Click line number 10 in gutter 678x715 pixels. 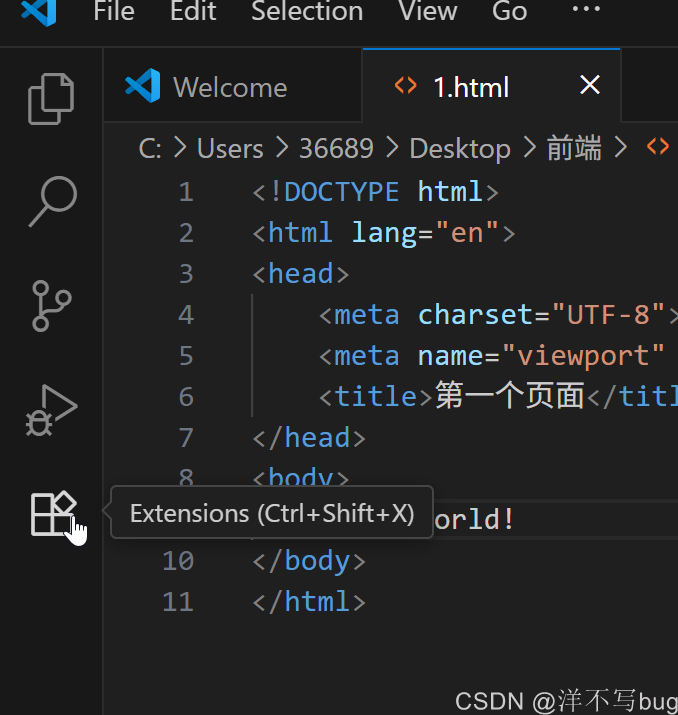pyautogui.click(x=178, y=561)
